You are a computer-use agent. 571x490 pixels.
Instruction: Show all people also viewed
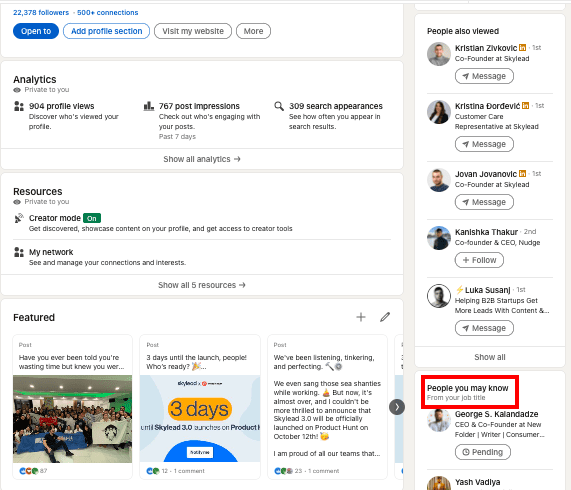tap(490, 357)
